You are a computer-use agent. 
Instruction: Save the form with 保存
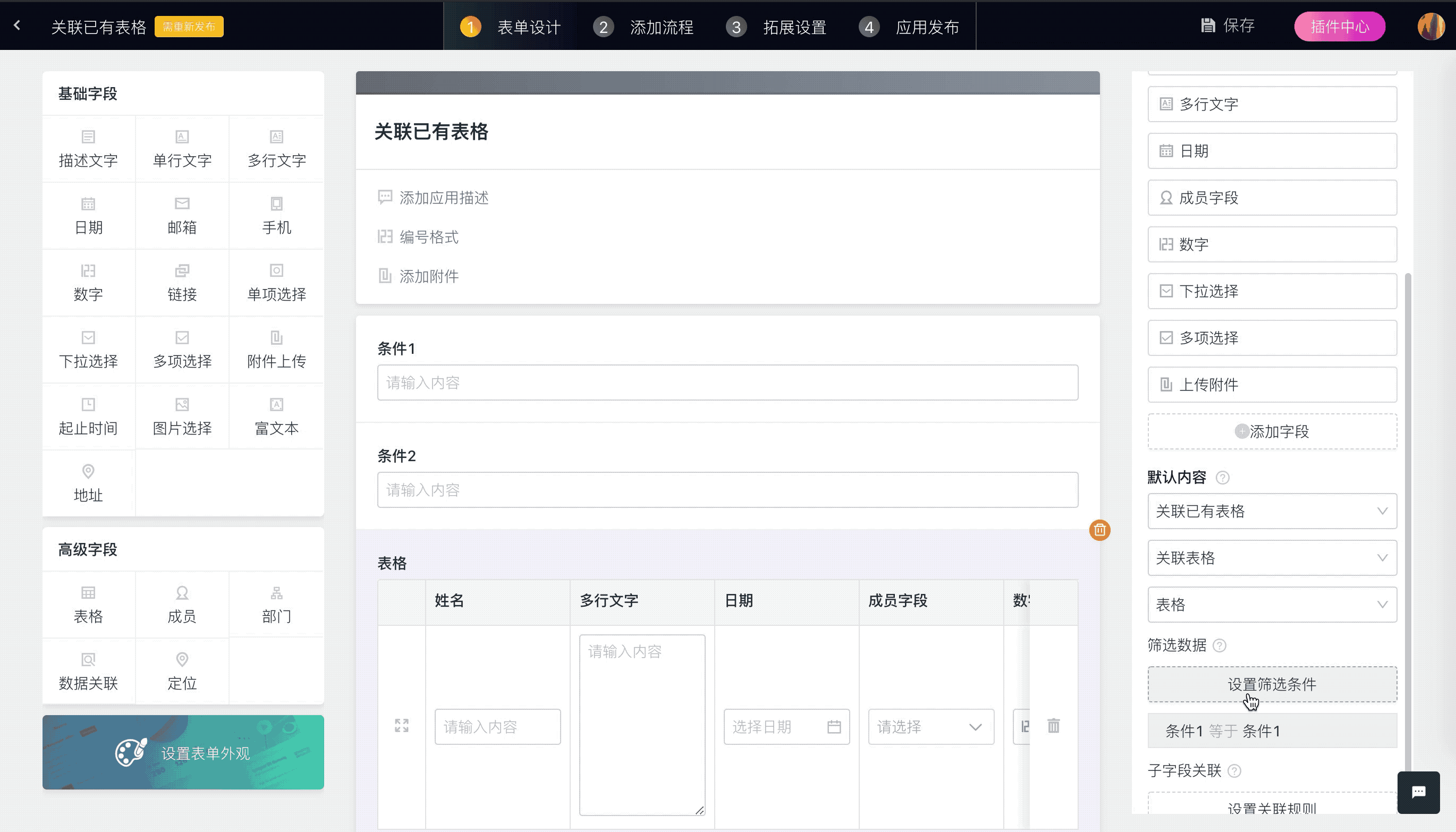[x=1228, y=26]
